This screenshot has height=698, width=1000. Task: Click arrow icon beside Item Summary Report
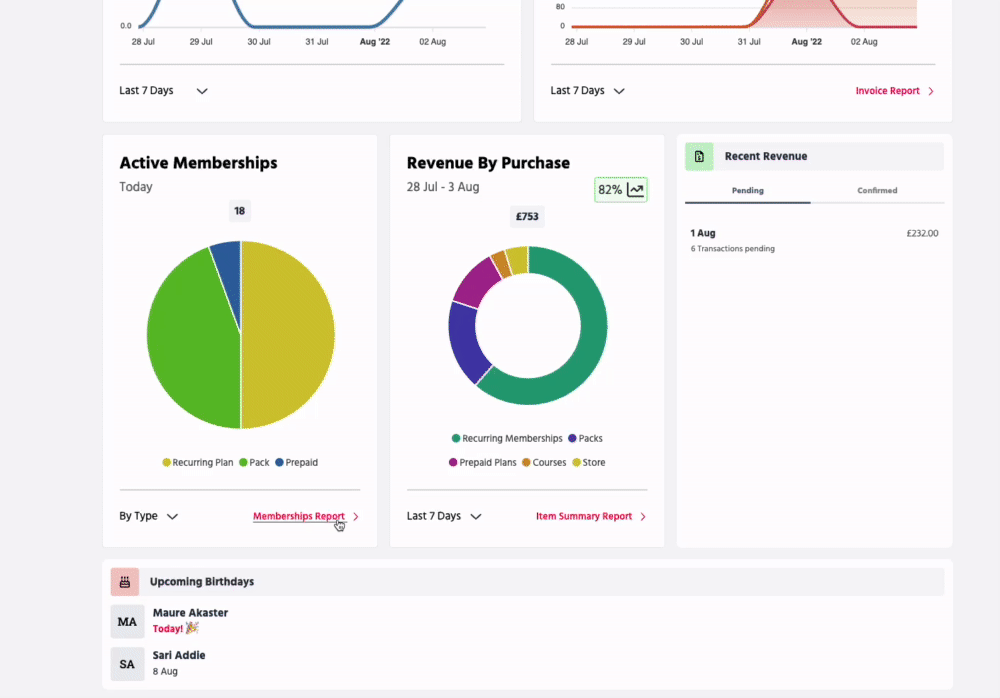[x=643, y=517]
